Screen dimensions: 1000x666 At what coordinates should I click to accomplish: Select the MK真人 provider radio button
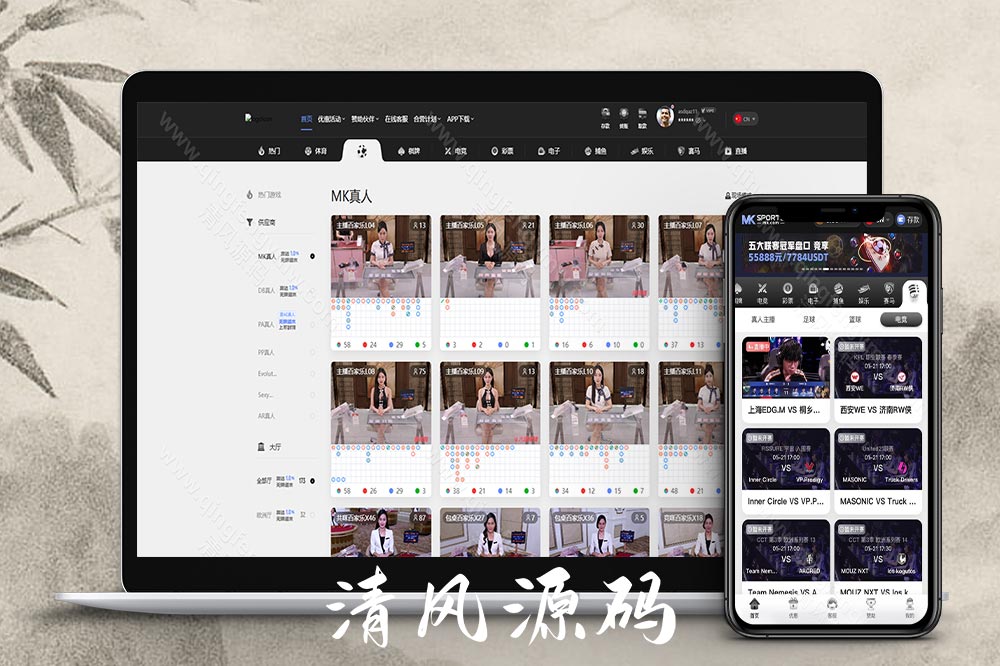tap(312, 256)
